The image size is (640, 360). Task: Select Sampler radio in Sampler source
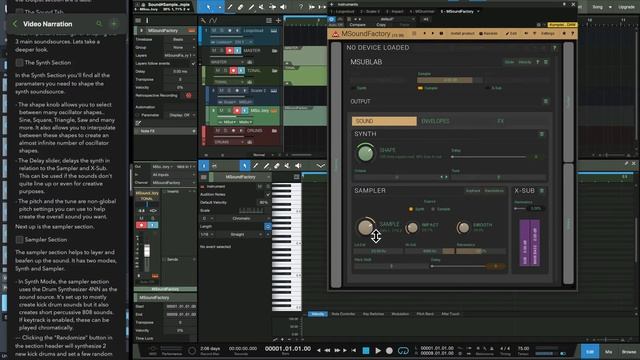pyautogui.click(x=433, y=209)
